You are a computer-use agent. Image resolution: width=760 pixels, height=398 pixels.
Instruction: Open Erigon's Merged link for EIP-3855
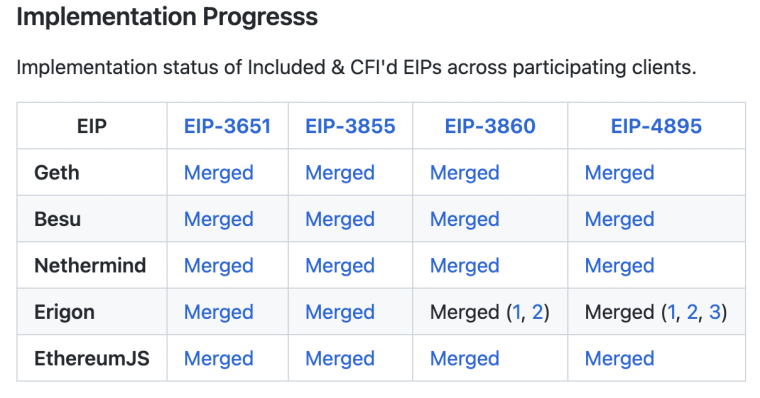tap(340, 313)
